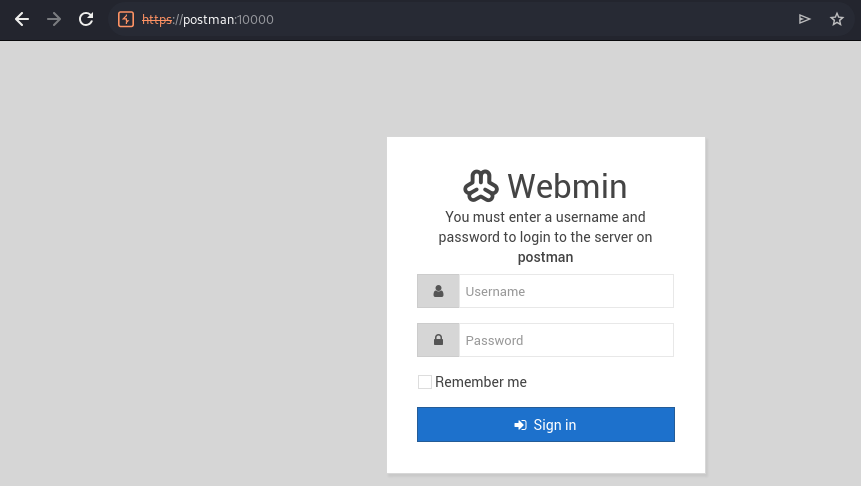Open the insecure connection warning icon

click(x=126, y=19)
